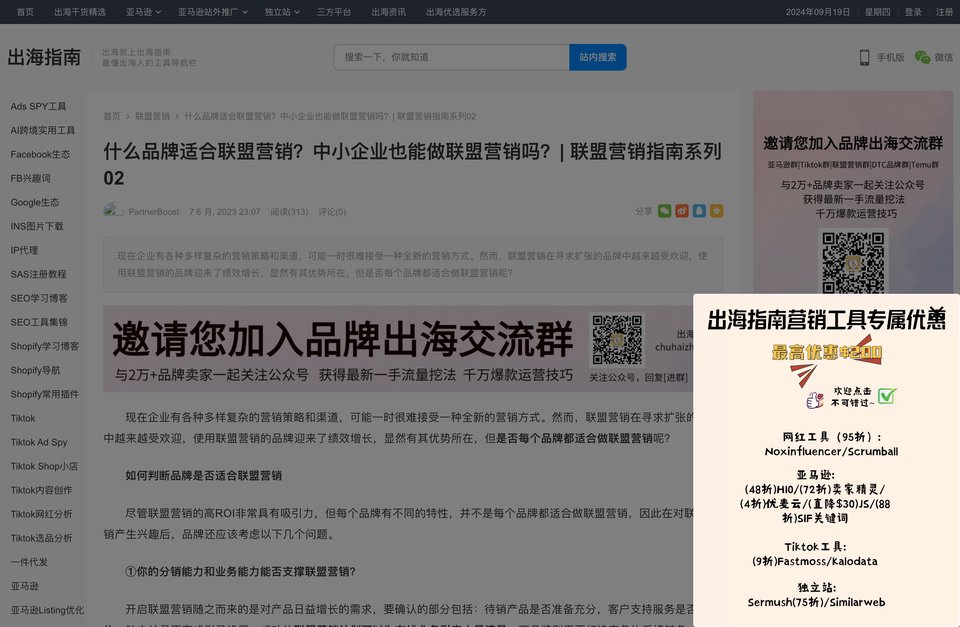Open 出海优选服务方 in the top navigation

[x=456, y=12]
